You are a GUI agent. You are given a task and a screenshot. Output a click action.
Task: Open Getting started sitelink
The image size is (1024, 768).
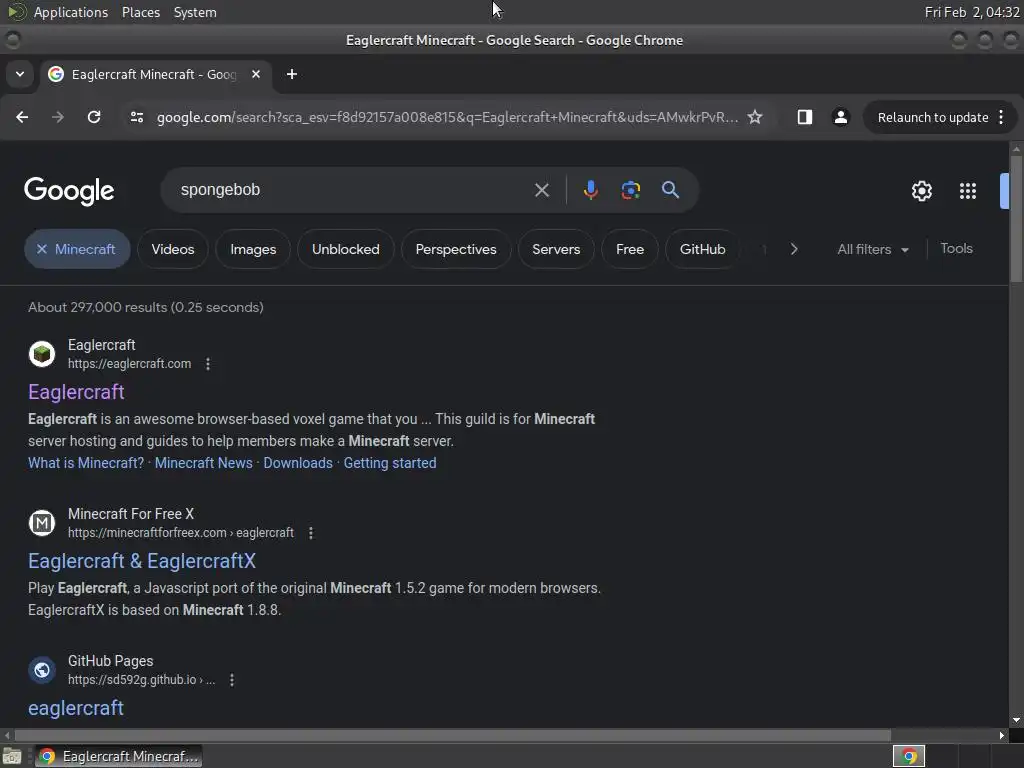pyautogui.click(x=390, y=463)
